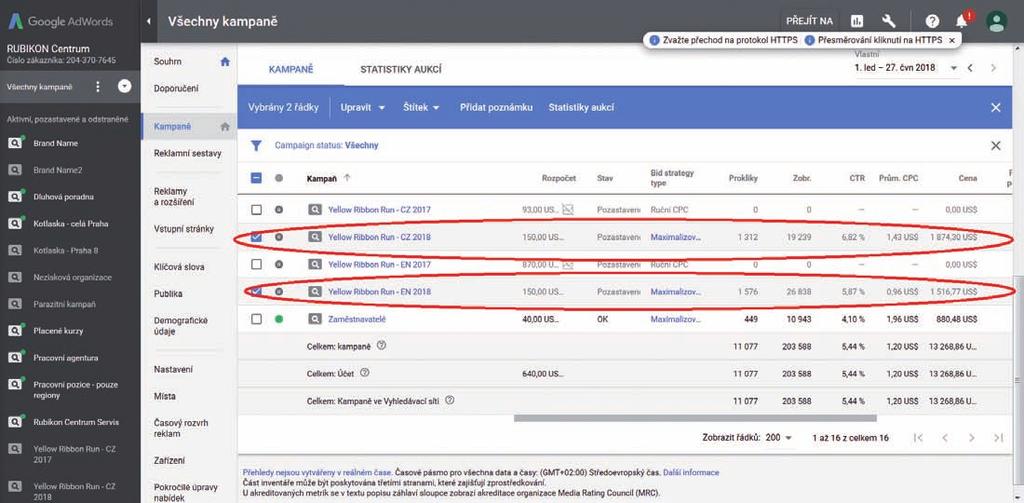Click home icon next to Kampaně nav item
This screenshot has height=503, width=1024.
[225, 127]
